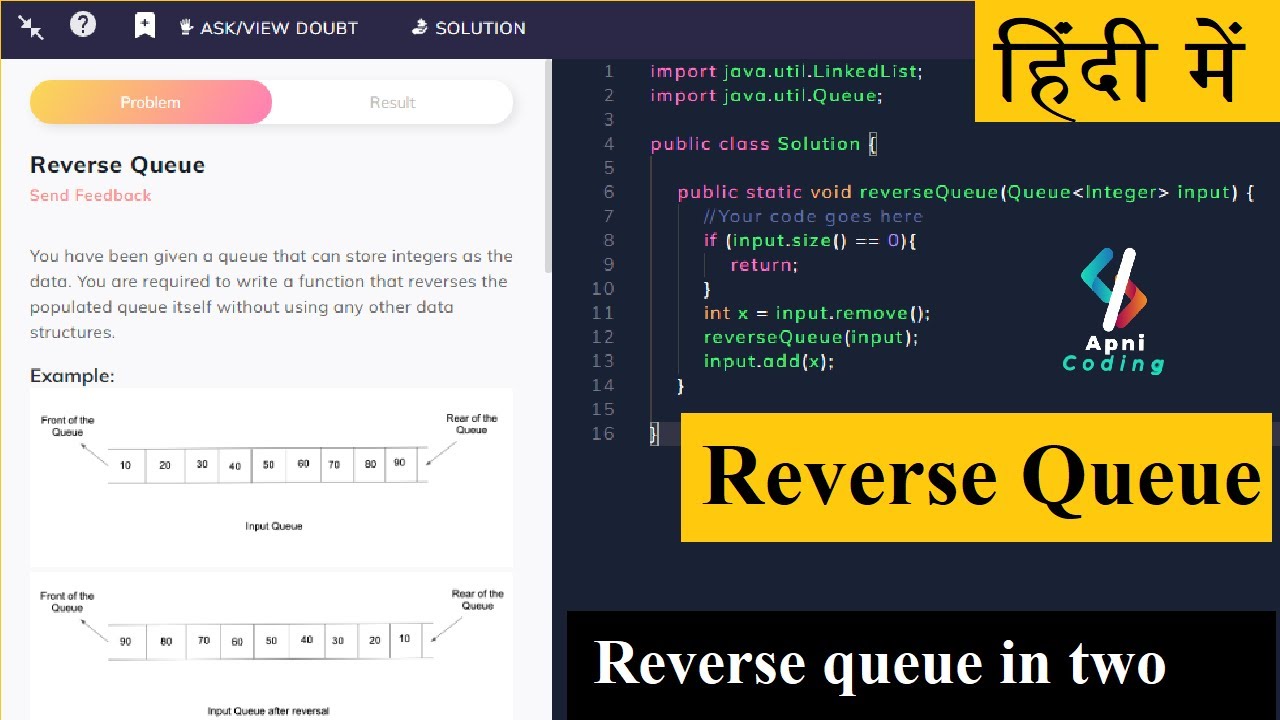
Task: Switch to the Problem tab
Action: coord(151,102)
